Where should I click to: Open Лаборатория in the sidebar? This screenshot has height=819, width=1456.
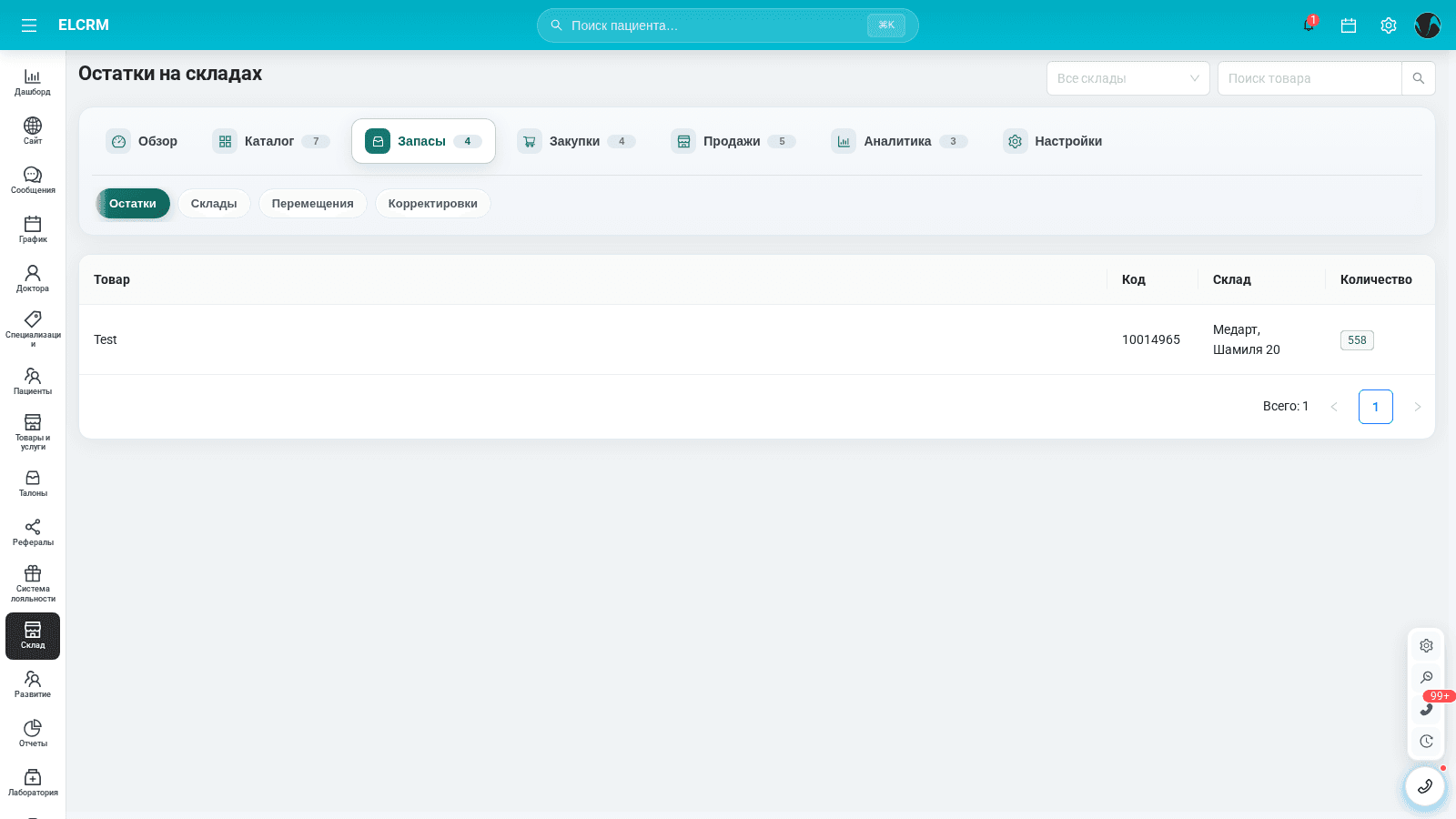coord(33,783)
